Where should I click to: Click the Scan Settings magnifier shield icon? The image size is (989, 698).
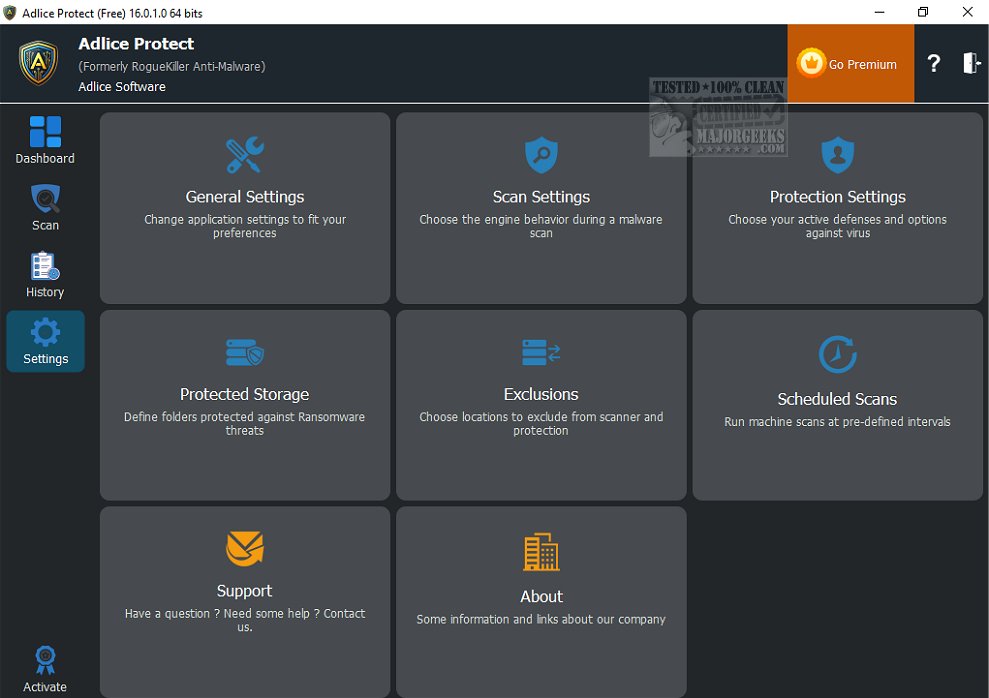(x=541, y=154)
